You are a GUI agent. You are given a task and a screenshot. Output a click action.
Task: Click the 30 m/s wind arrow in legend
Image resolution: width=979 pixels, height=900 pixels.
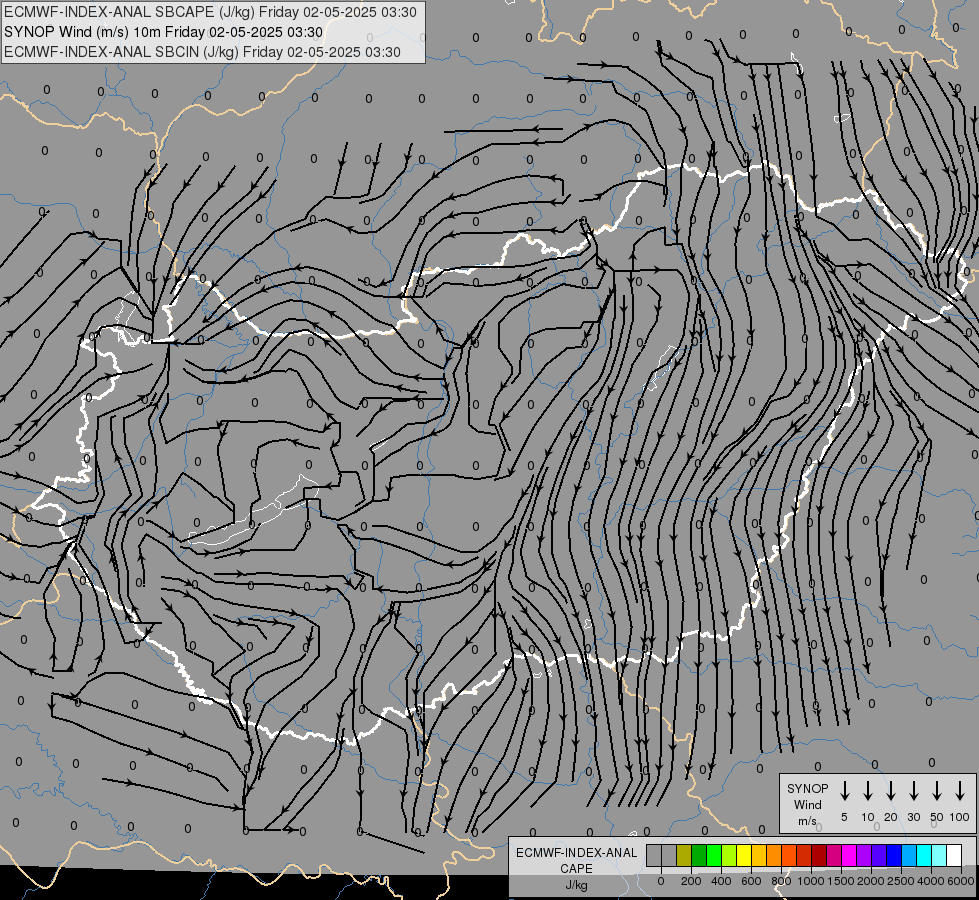(x=913, y=791)
